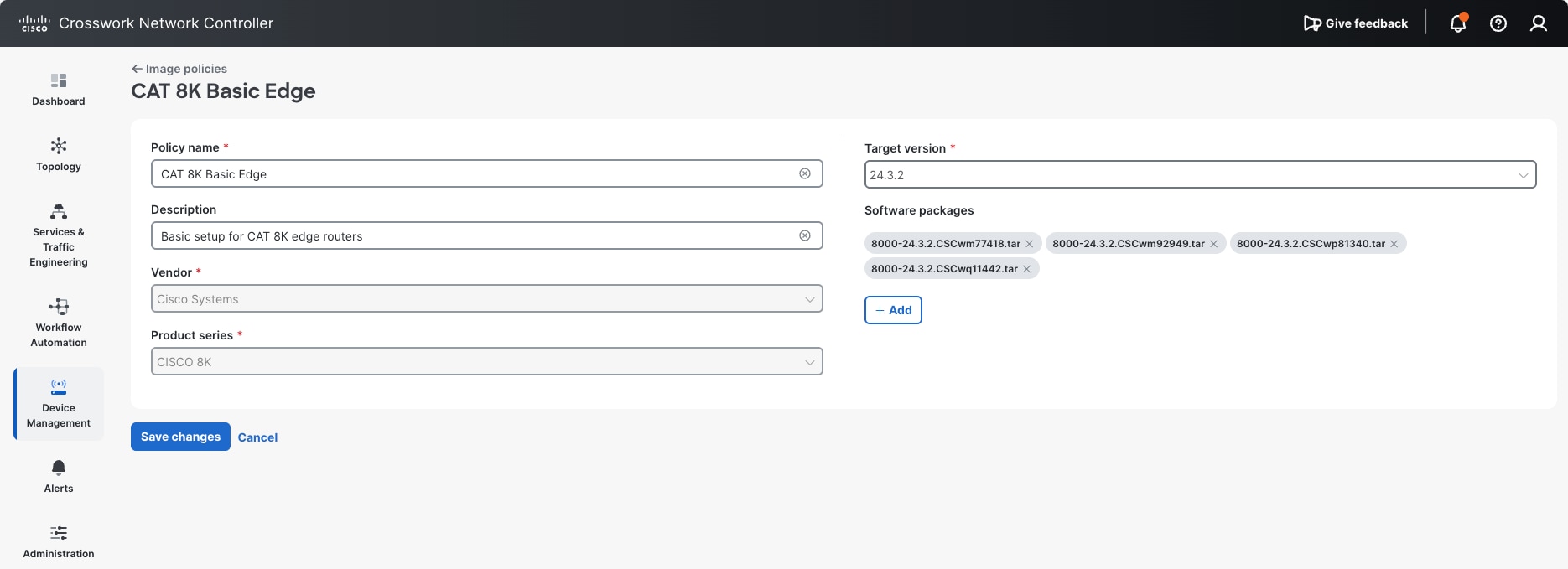Viewport: 1568px width, 569px height.
Task: Open the Alerts bell in sidebar
Action: (x=59, y=468)
